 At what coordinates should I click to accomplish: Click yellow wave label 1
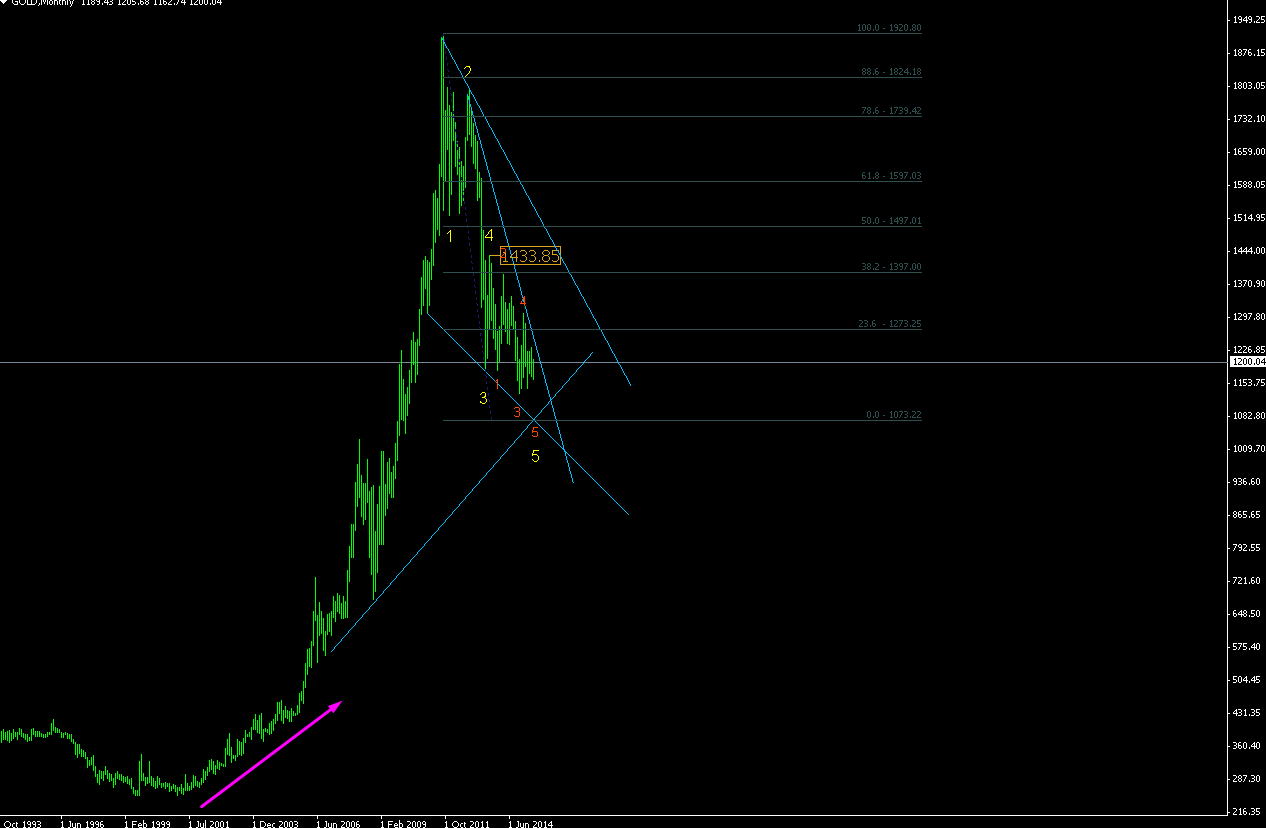450,236
